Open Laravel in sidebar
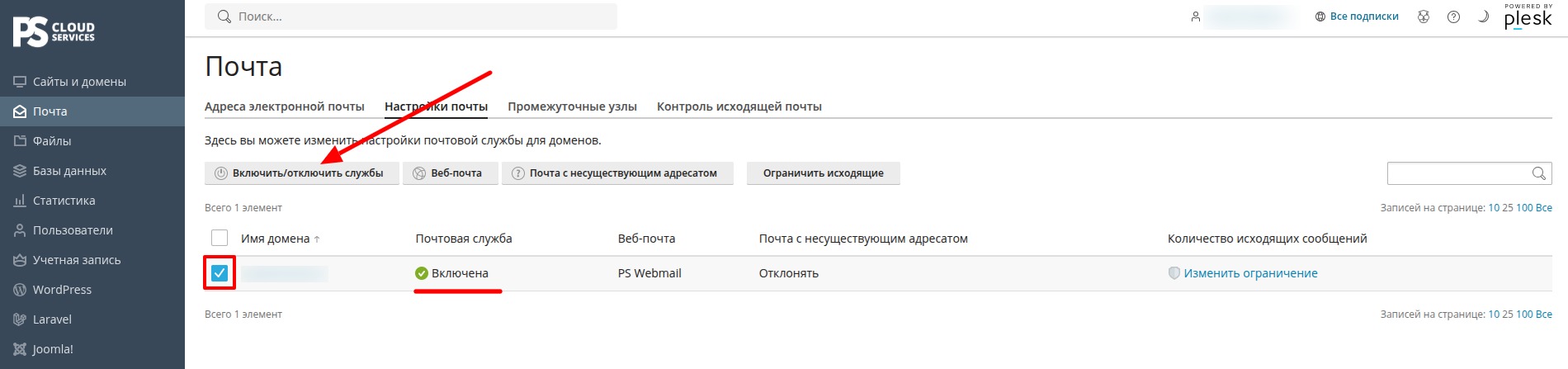 tap(52, 319)
